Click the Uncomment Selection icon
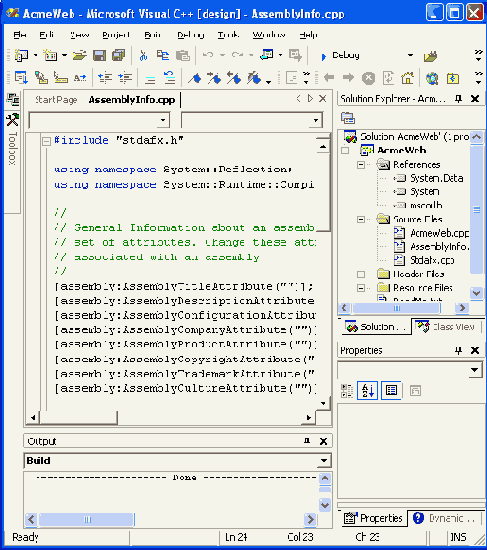The height and width of the screenshot is (550, 487). 169,78
